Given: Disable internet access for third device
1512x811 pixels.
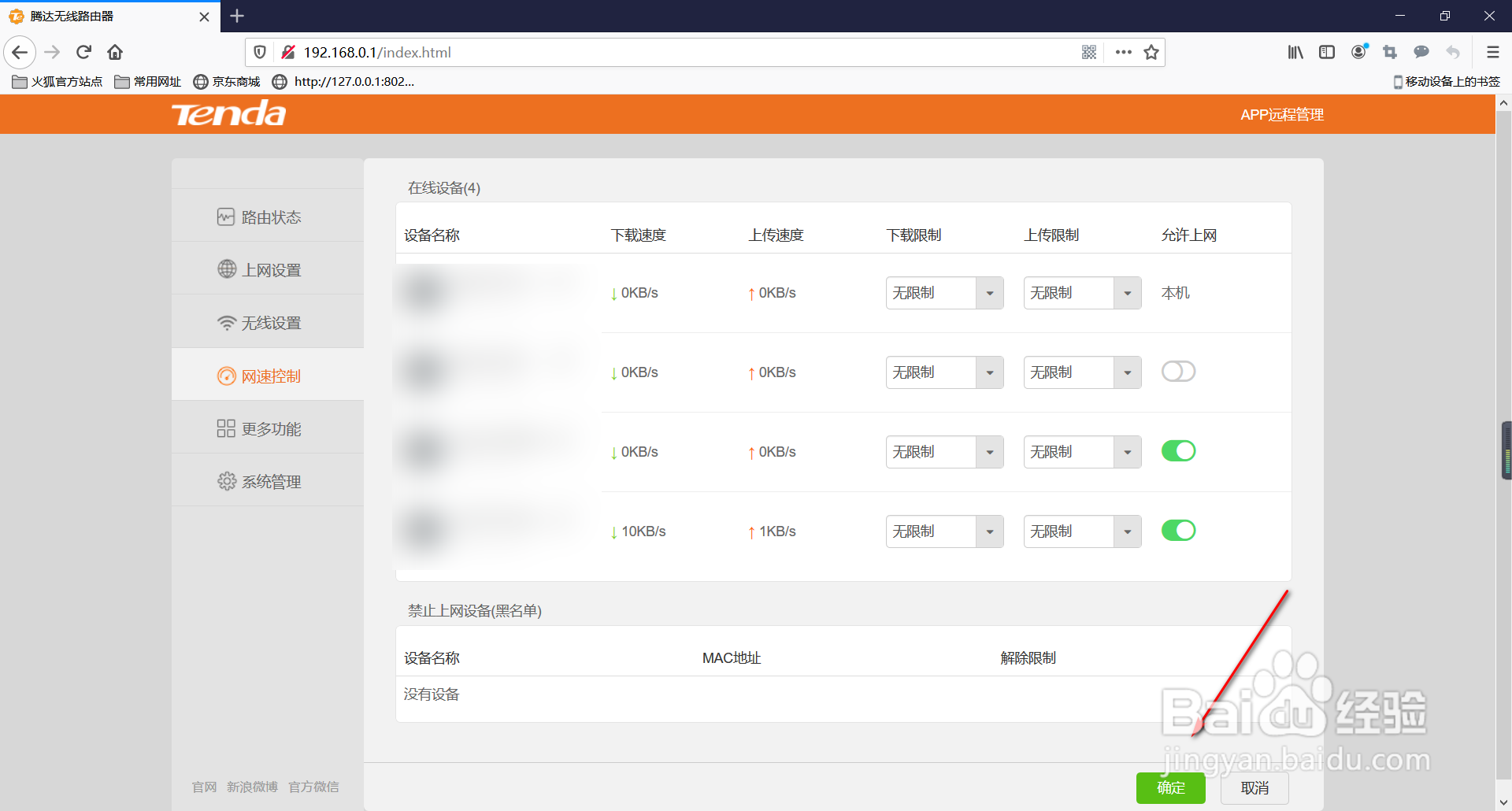Looking at the screenshot, I should (x=1179, y=450).
